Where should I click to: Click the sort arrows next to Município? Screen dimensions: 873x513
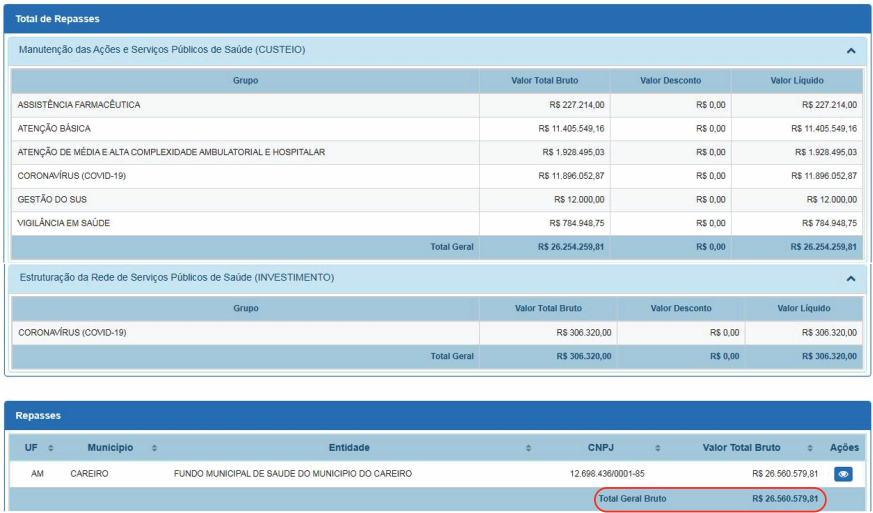coord(154,448)
